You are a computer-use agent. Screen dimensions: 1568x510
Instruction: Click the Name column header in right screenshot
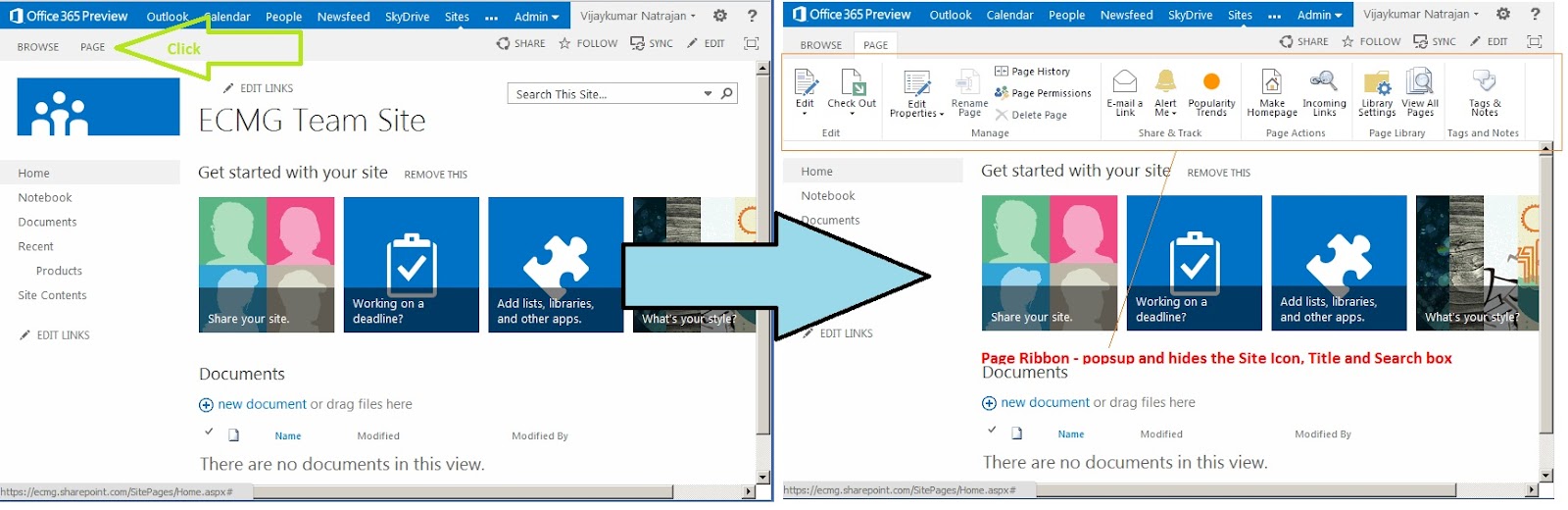(1071, 434)
